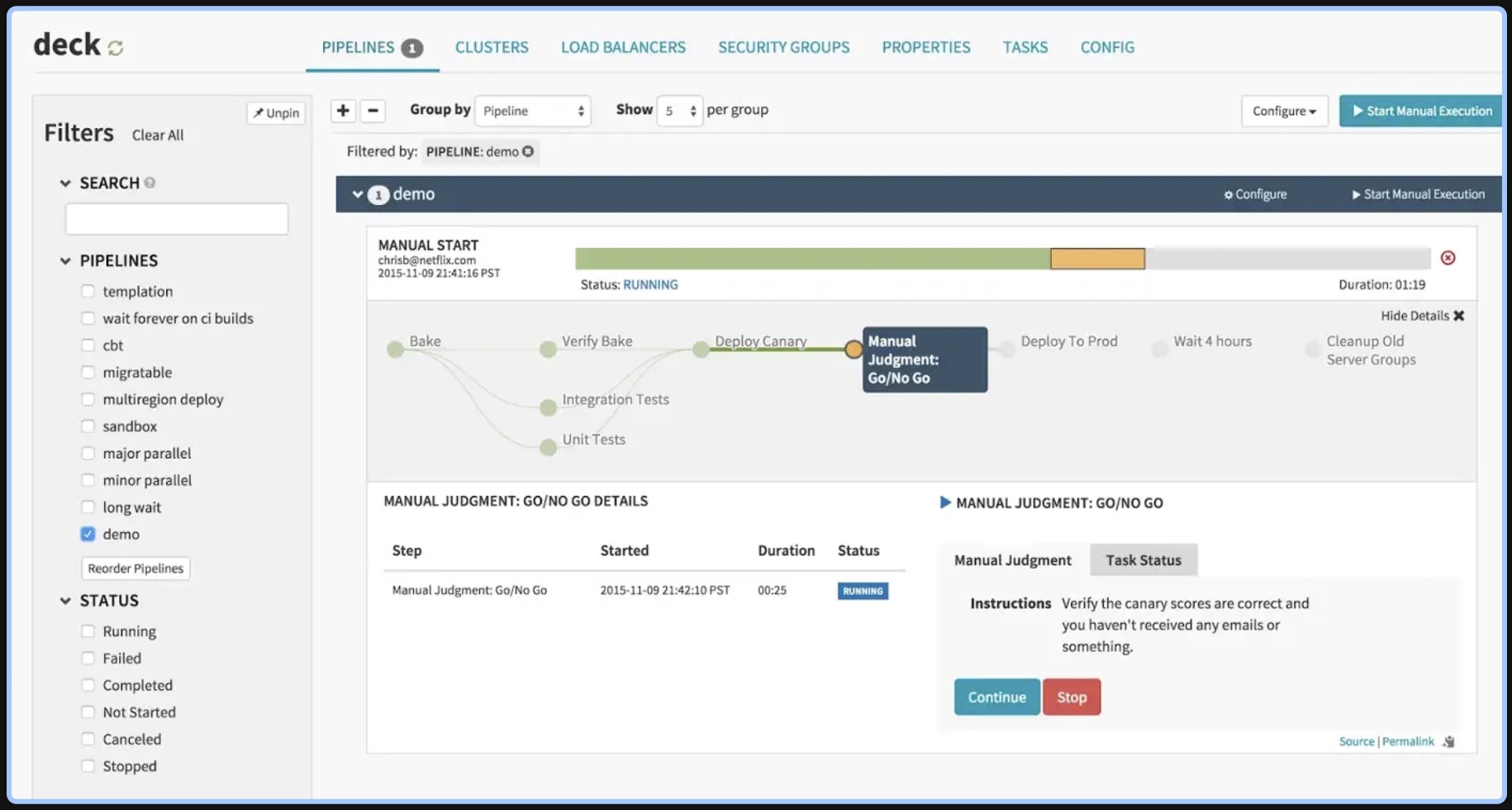This screenshot has height=810, width=1512.
Task: Click the orange running segment of progress bar
Action: (1097, 259)
